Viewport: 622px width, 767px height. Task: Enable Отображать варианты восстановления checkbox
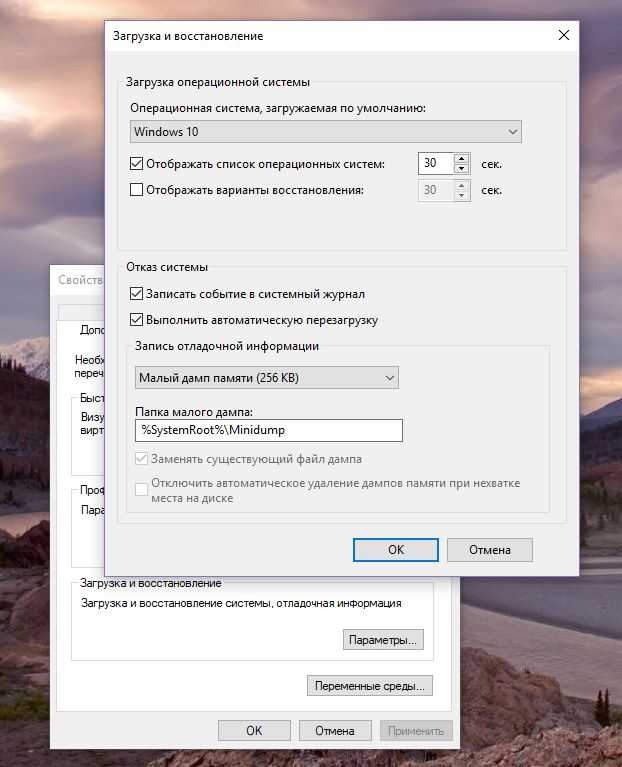[x=138, y=190]
